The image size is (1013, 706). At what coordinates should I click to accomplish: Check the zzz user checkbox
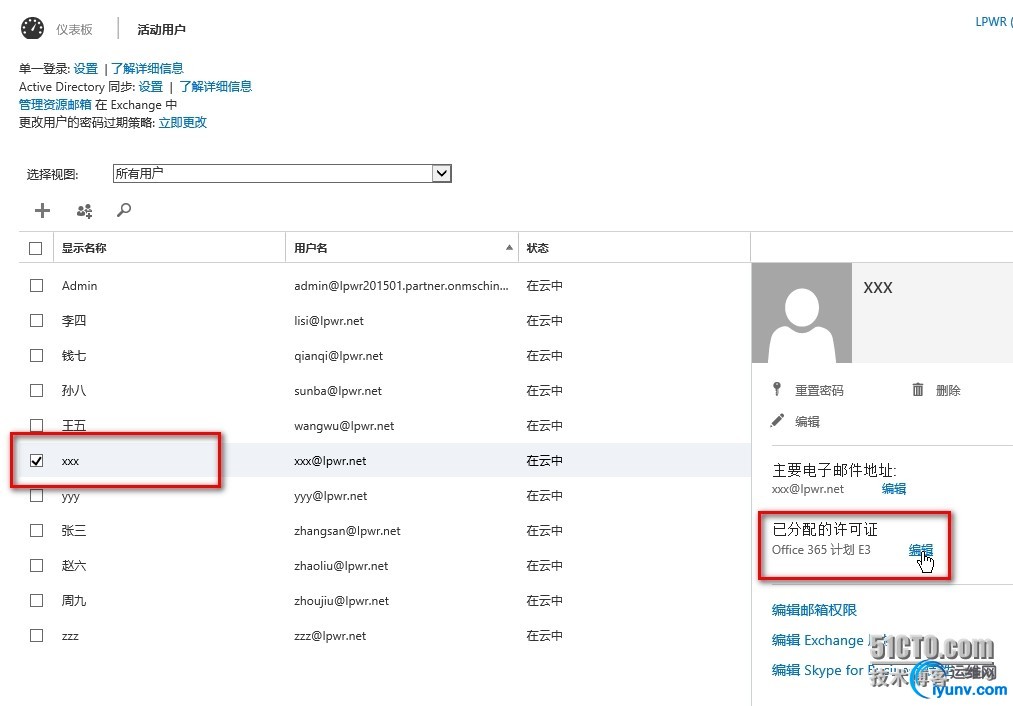click(x=36, y=636)
